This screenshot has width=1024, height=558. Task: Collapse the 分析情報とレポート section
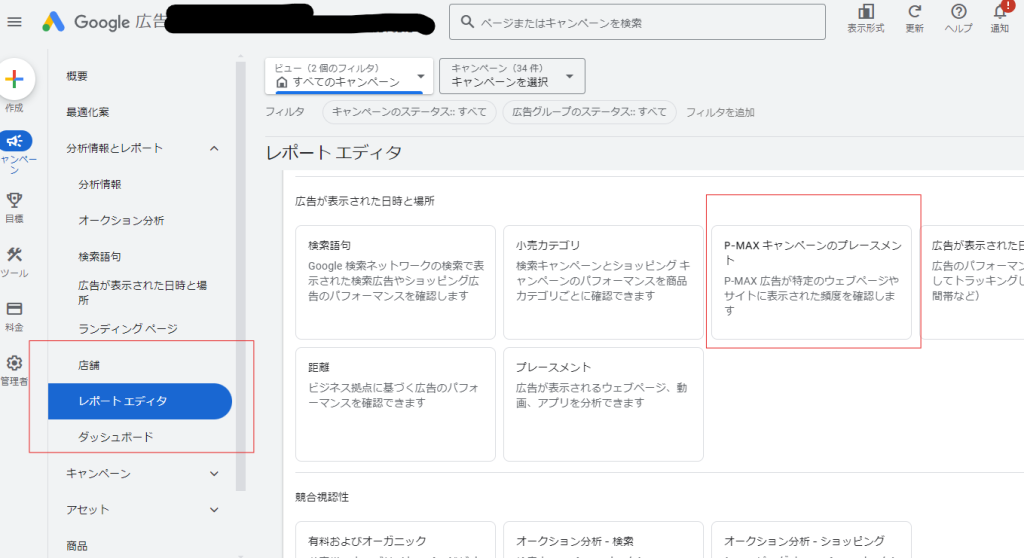coord(214,148)
